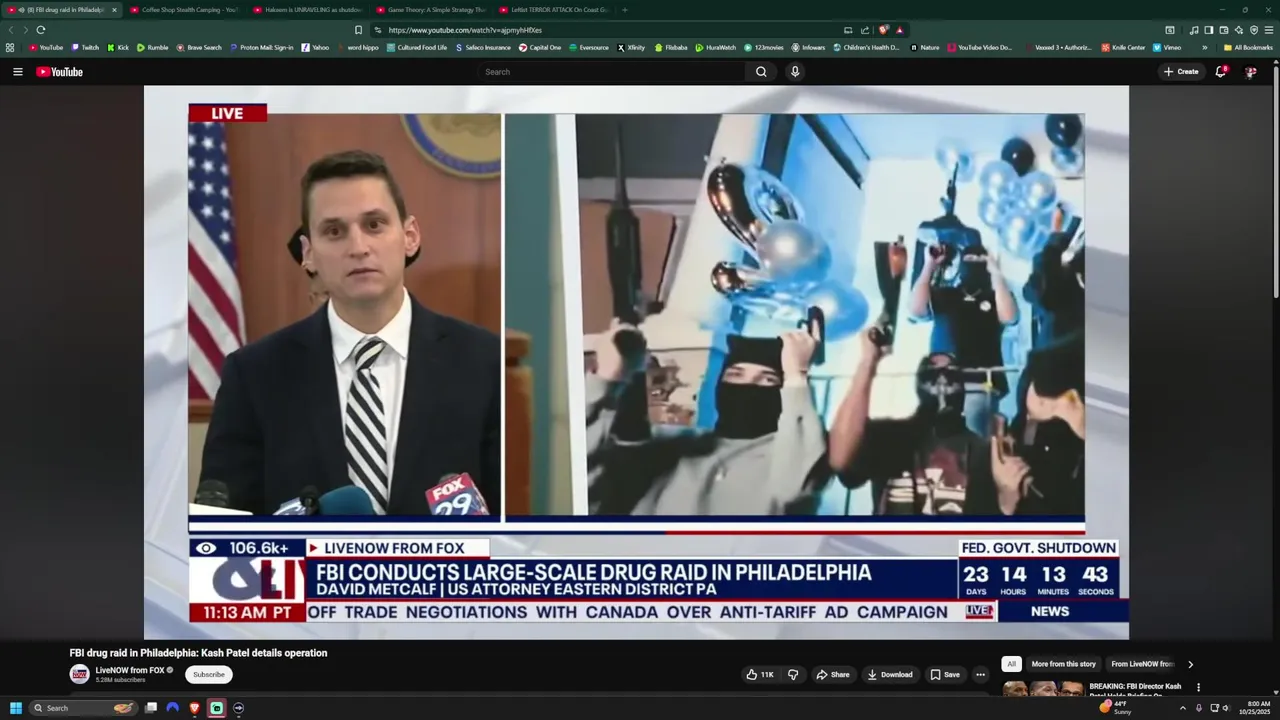
Task: Click the Share button under video
Action: point(833,674)
